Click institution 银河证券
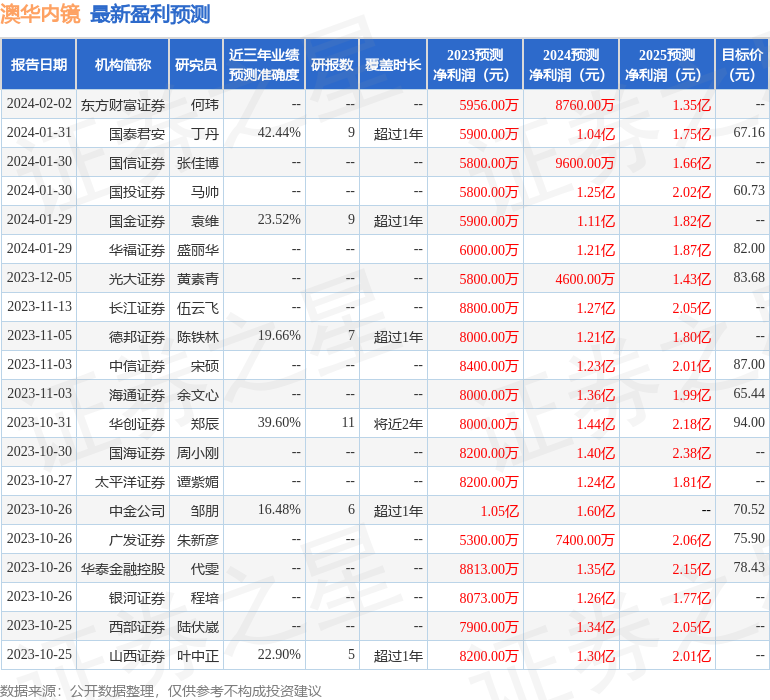The height and width of the screenshot is (700, 770). [x=137, y=598]
